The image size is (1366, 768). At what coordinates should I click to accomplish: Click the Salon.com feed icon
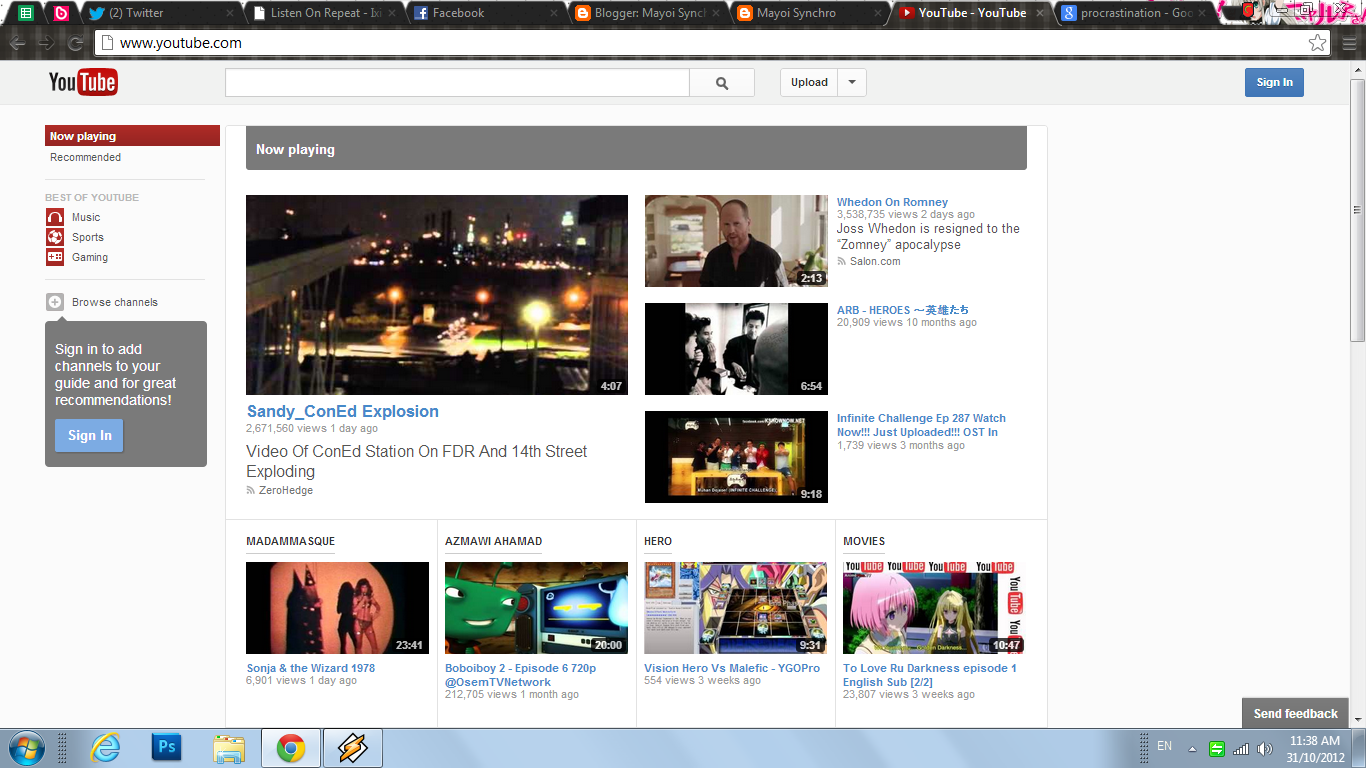[x=842, y=262]
